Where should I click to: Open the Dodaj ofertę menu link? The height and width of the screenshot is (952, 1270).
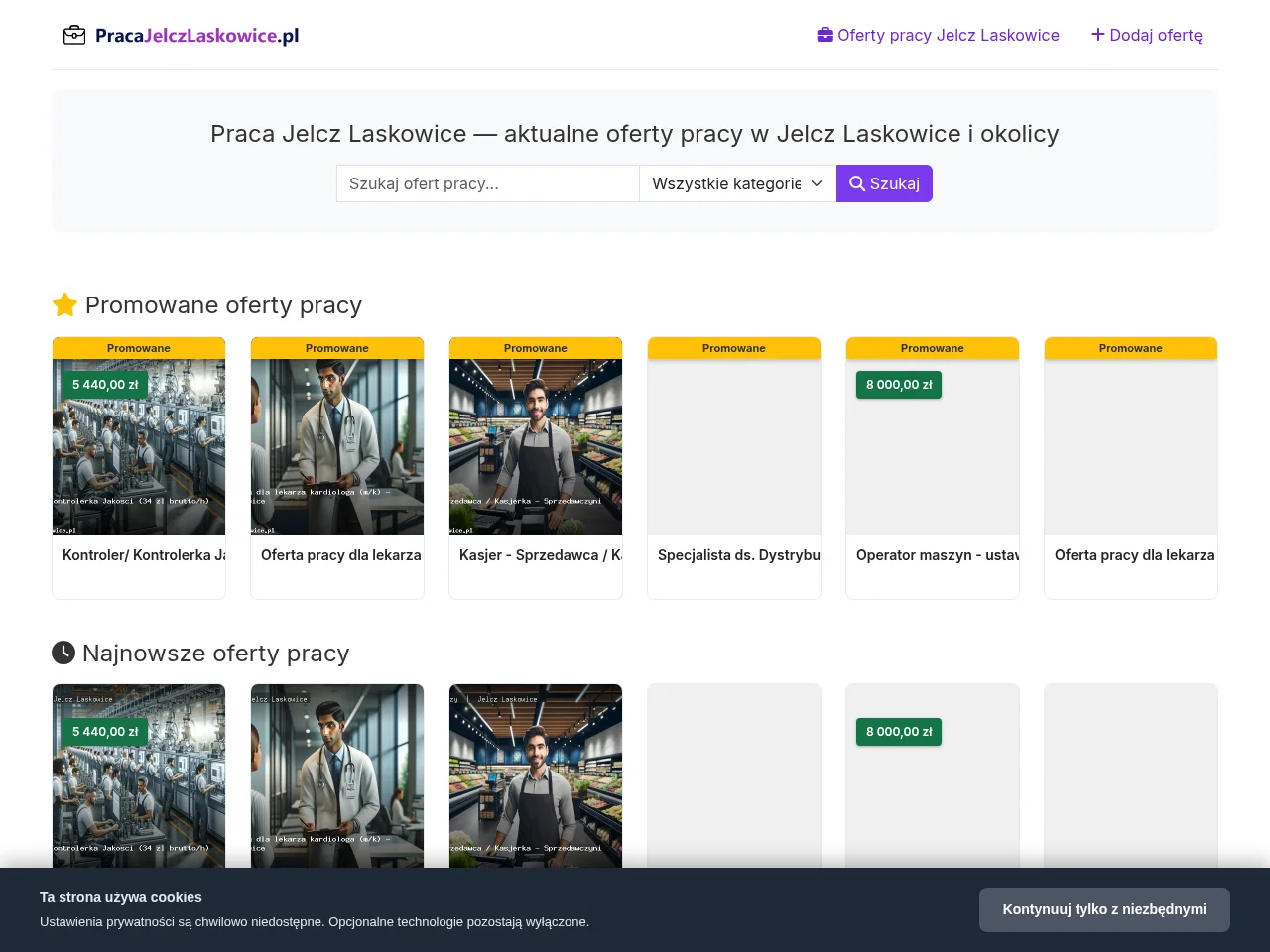1147,35
